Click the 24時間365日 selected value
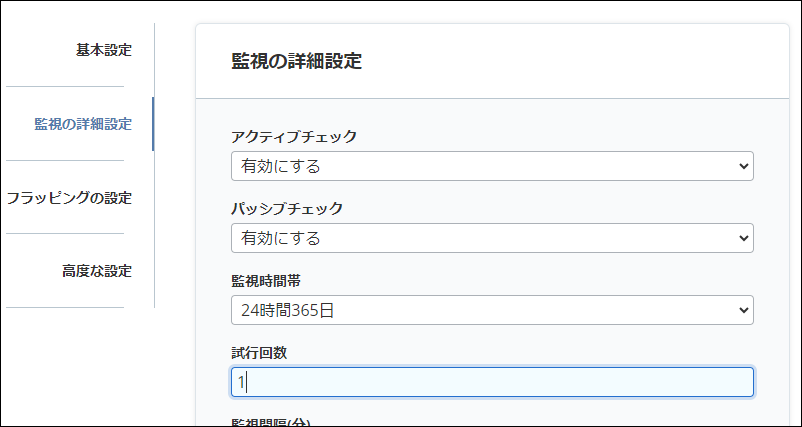Image resolution: width=802 pixels, height=427 pixels. 287,310
